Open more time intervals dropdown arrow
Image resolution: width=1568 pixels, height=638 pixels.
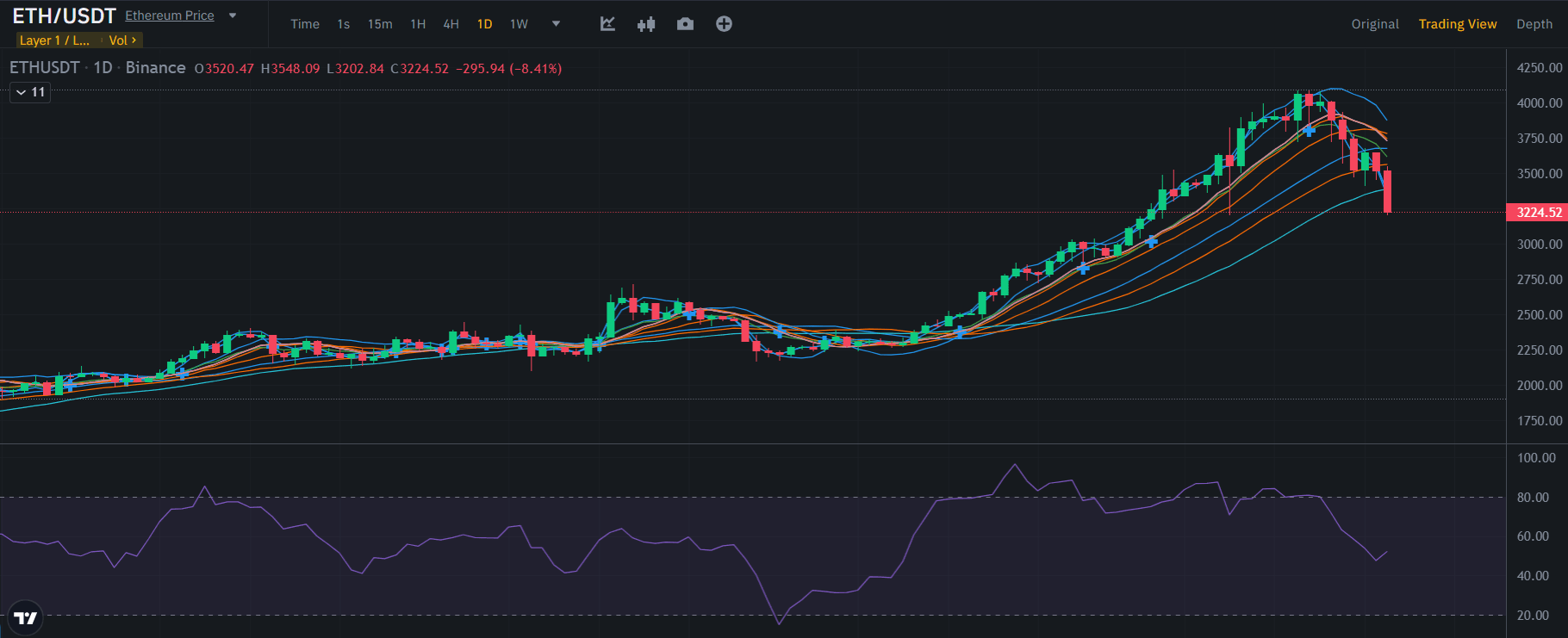pos(556,24)
